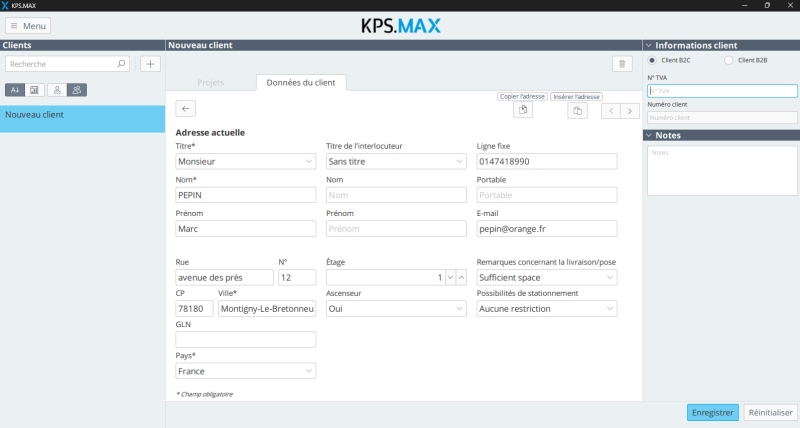Viewport: 800px width, 428px height.
Task: Delete client using the trash icon
Action: click(622, 64)
